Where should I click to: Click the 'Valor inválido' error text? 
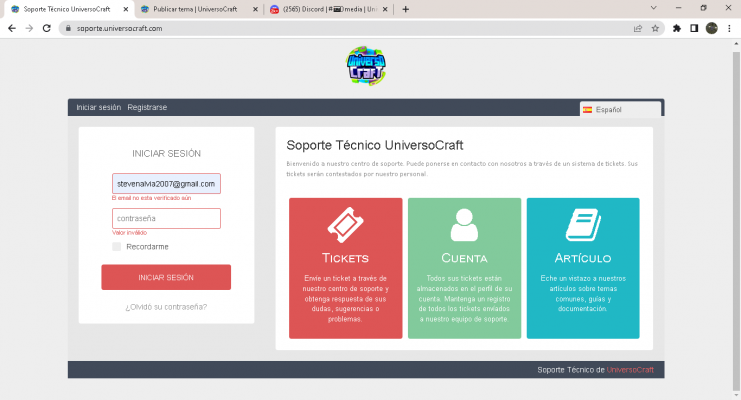click(129, 233)
